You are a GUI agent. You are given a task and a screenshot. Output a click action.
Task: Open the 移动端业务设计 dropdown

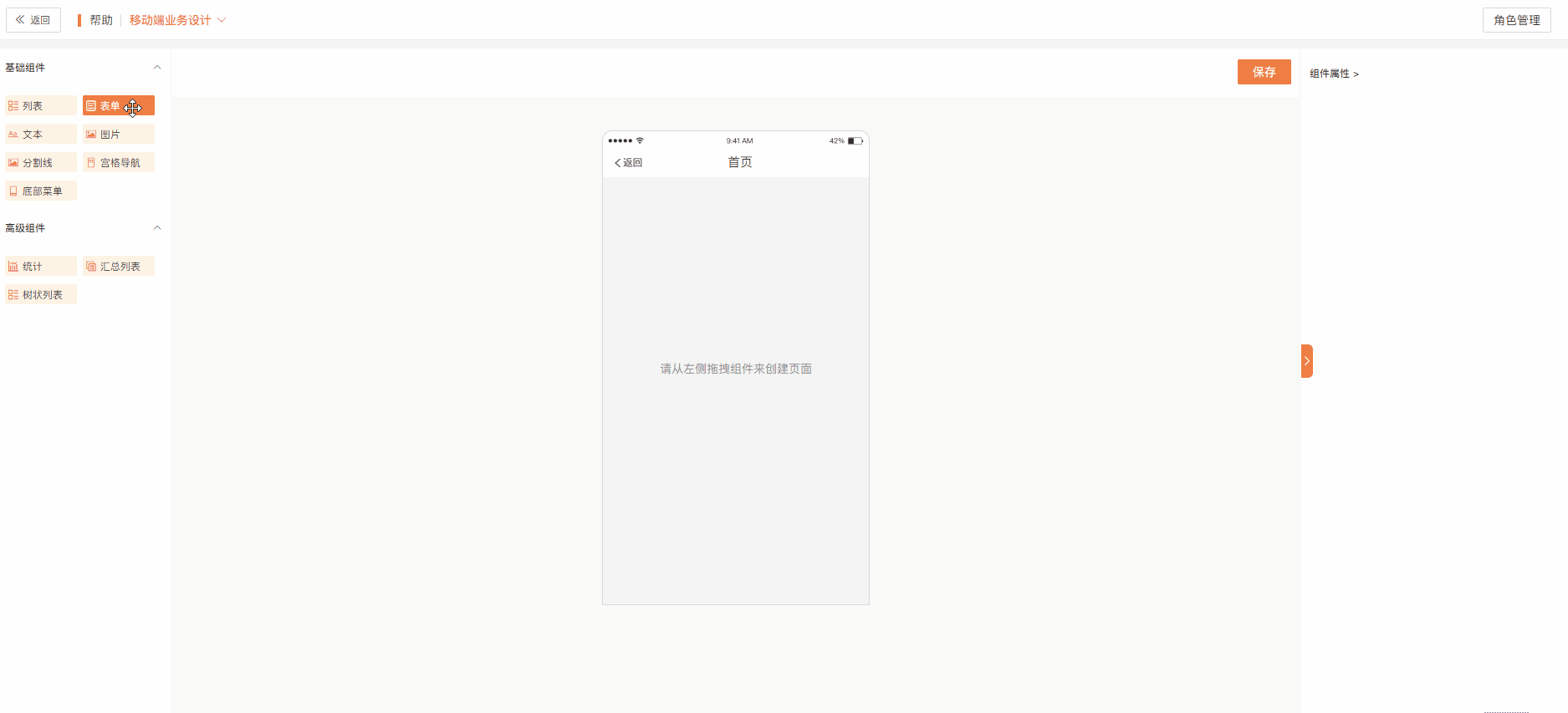click(177, 20)
